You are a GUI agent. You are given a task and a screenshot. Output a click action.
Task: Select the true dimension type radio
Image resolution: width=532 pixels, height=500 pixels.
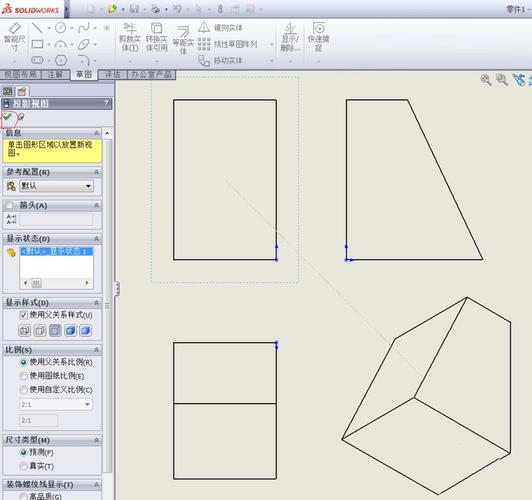tap(23, 466)
